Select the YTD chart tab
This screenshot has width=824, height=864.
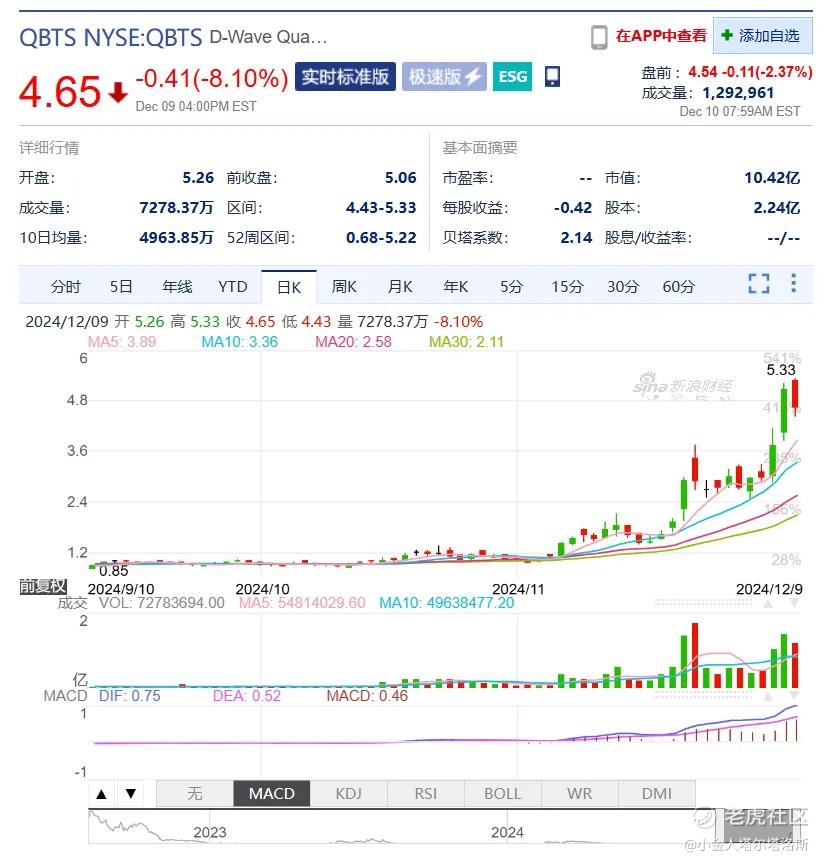[x=233, y=287]
